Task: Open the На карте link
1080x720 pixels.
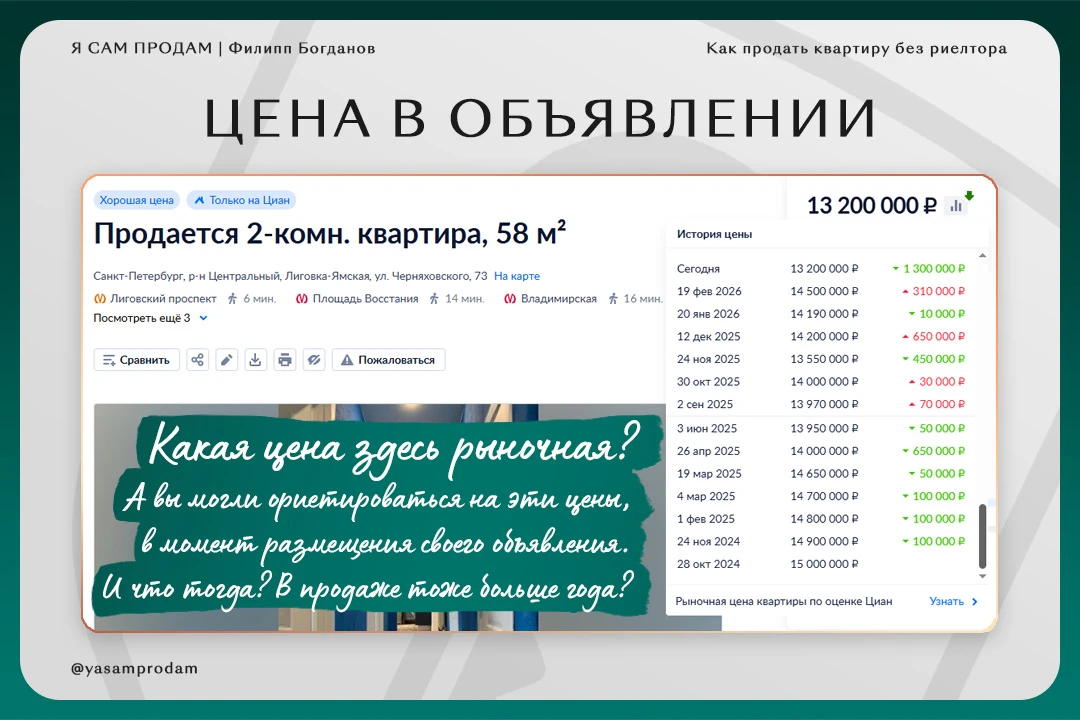Action: (517, 276)
